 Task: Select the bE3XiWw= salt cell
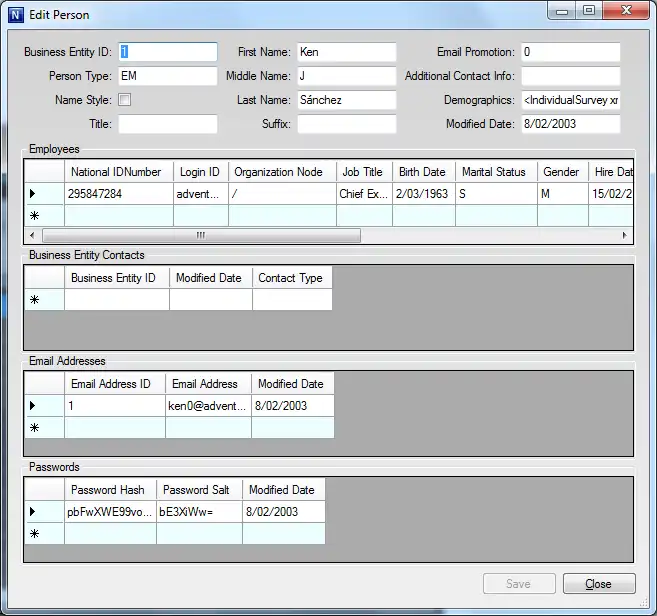tap(199, 512)
